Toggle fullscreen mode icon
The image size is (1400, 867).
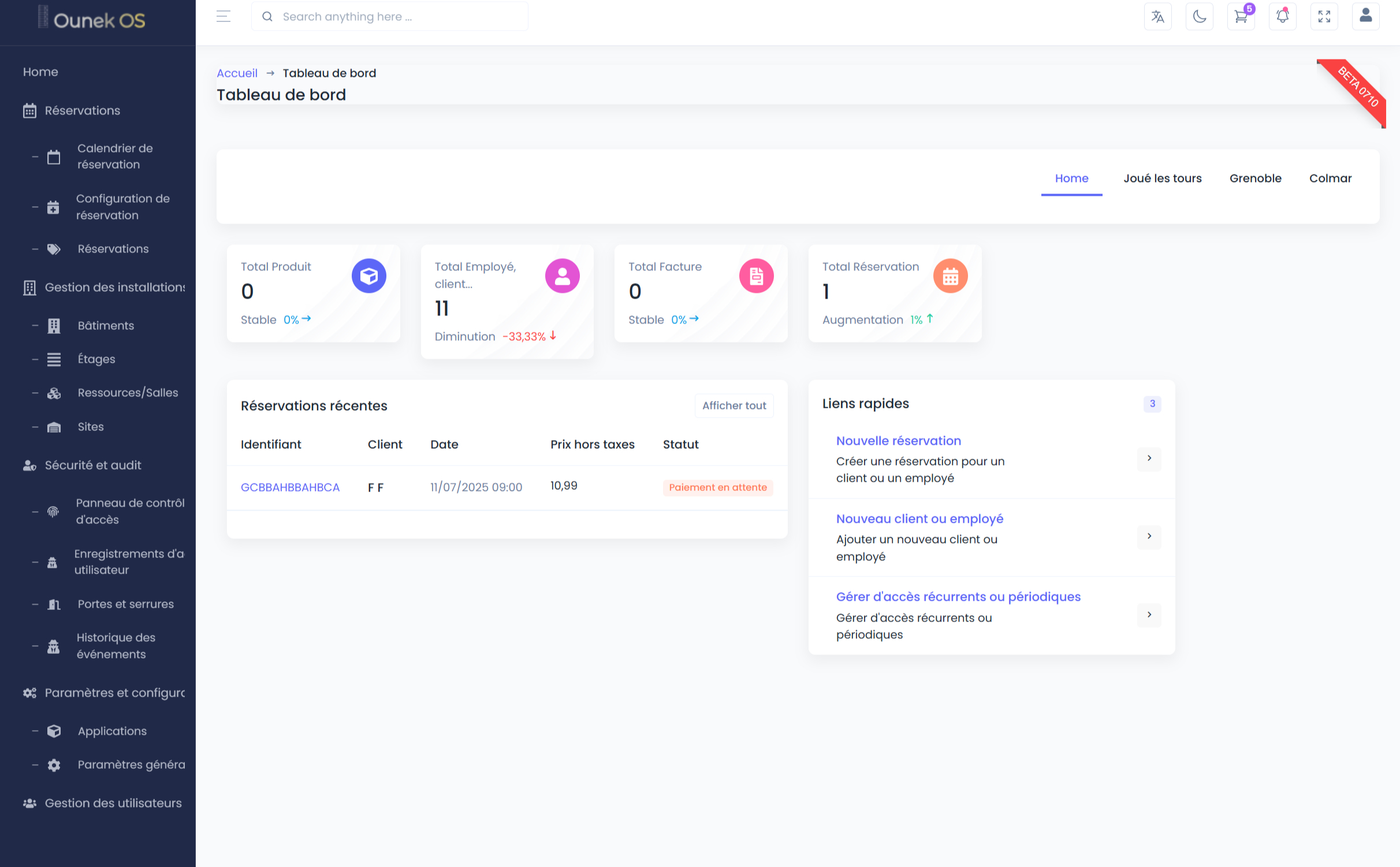coord(1324,17)
